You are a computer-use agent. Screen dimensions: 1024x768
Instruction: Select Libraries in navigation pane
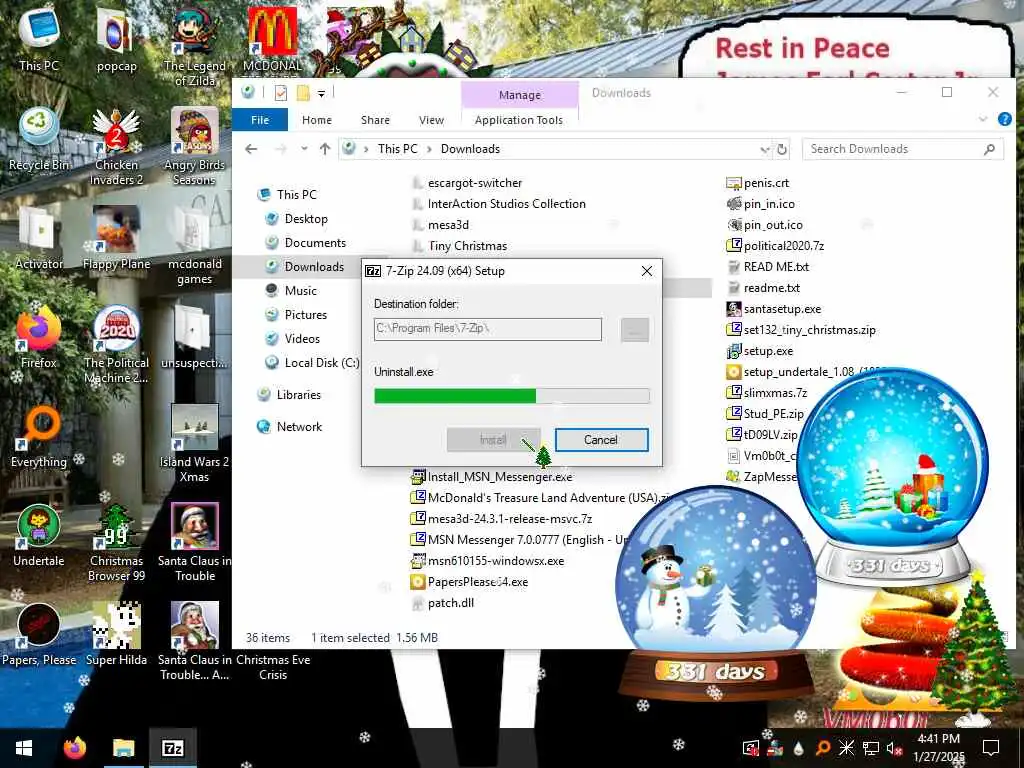(298, 394)
